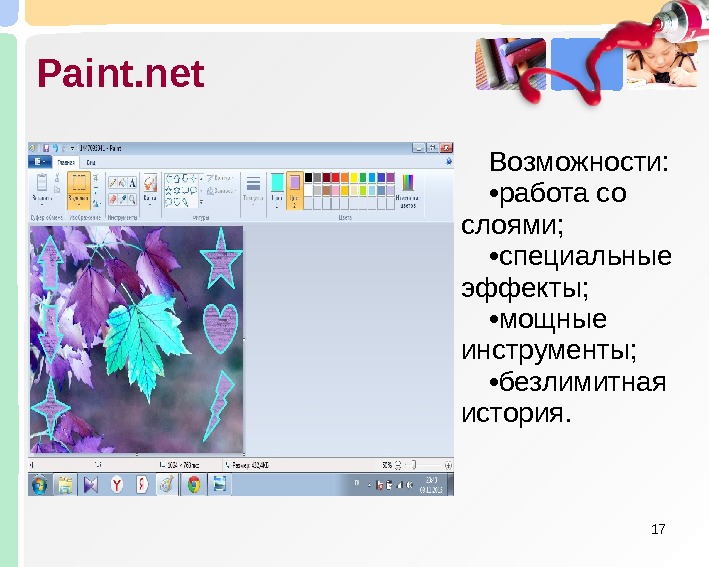This screenshot has width=709, height=567.
Task: Pick the yellow swatch in the top row
Action: pyautogui.click(x=354, y=178)
